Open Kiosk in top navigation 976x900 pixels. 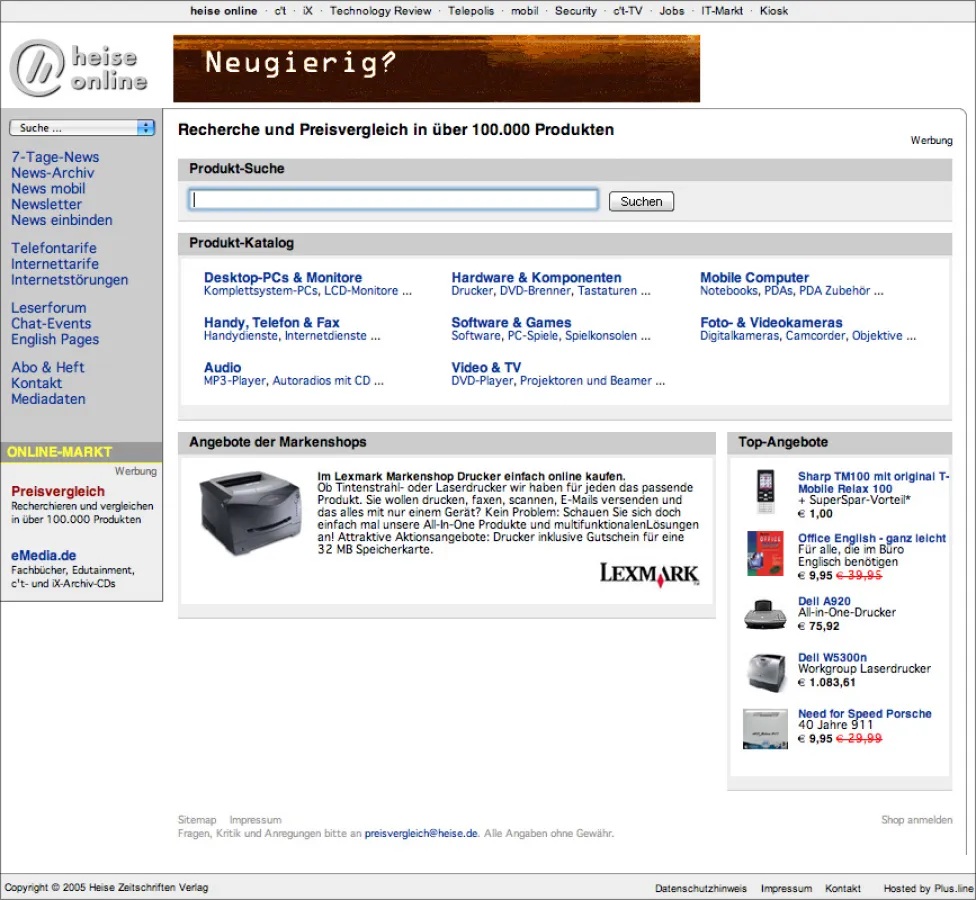774,11
